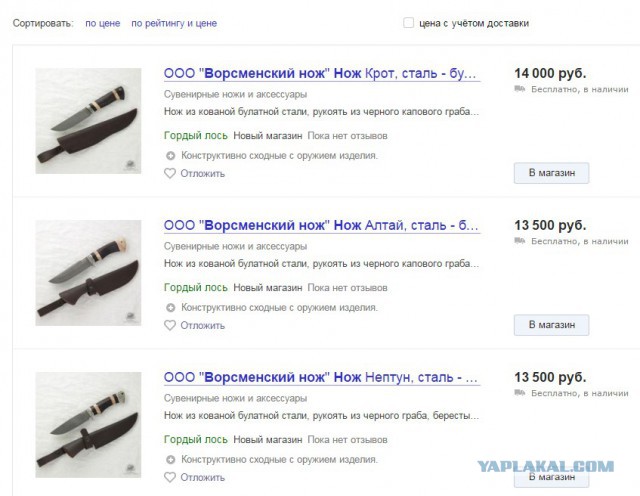The width and height of the screenshot is (640, 496).
Task: Open the Нож Крот product title link
Action: pyautogui.click(x=322, y=73)
